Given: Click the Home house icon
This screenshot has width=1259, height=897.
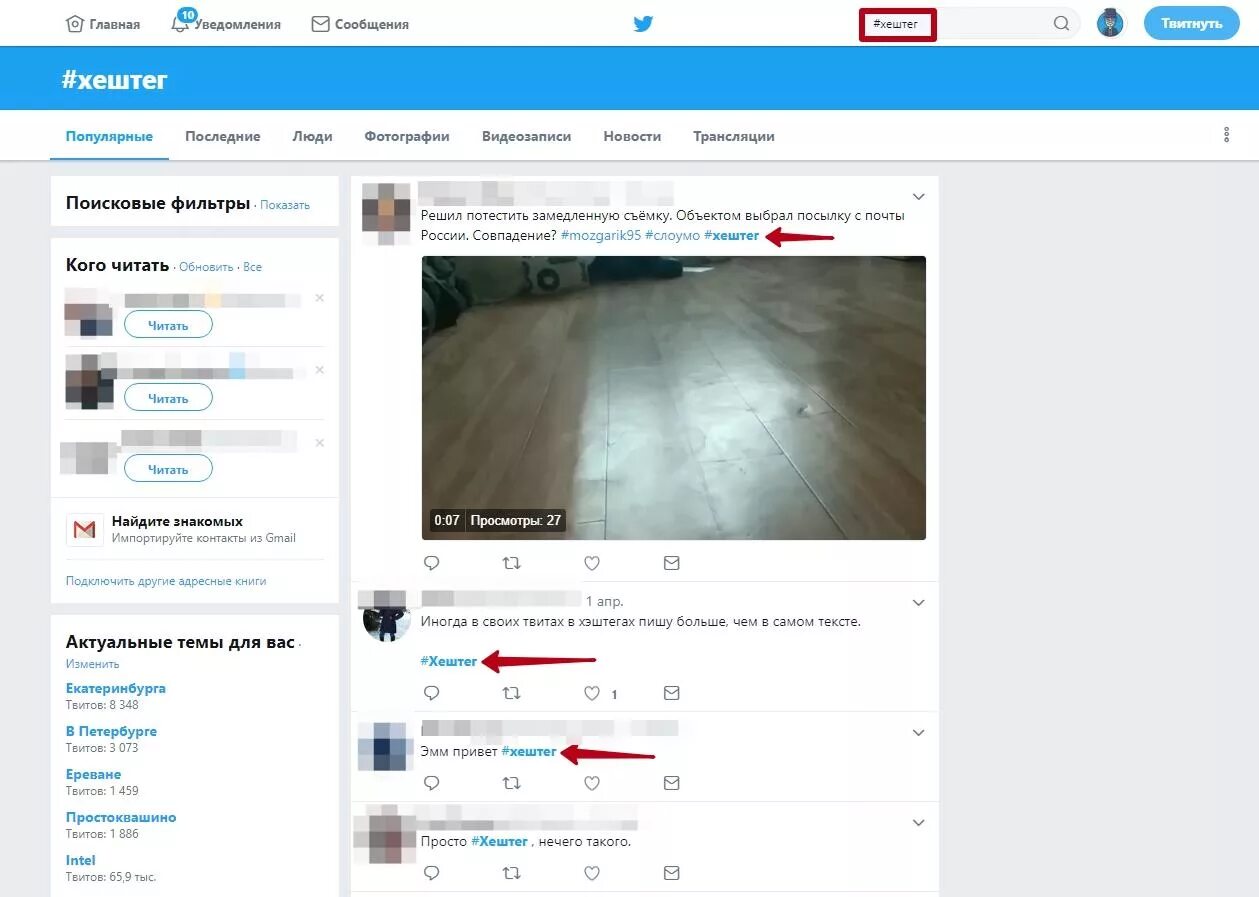Looking at the screenshot, I should pyautogui.click(x=74, y=24).
